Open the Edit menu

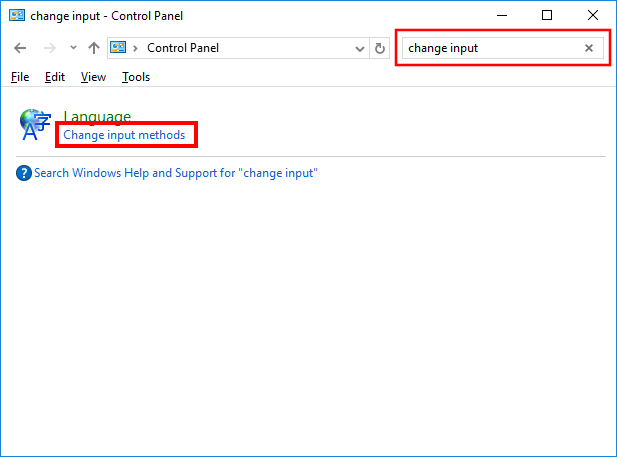(55, 77)
